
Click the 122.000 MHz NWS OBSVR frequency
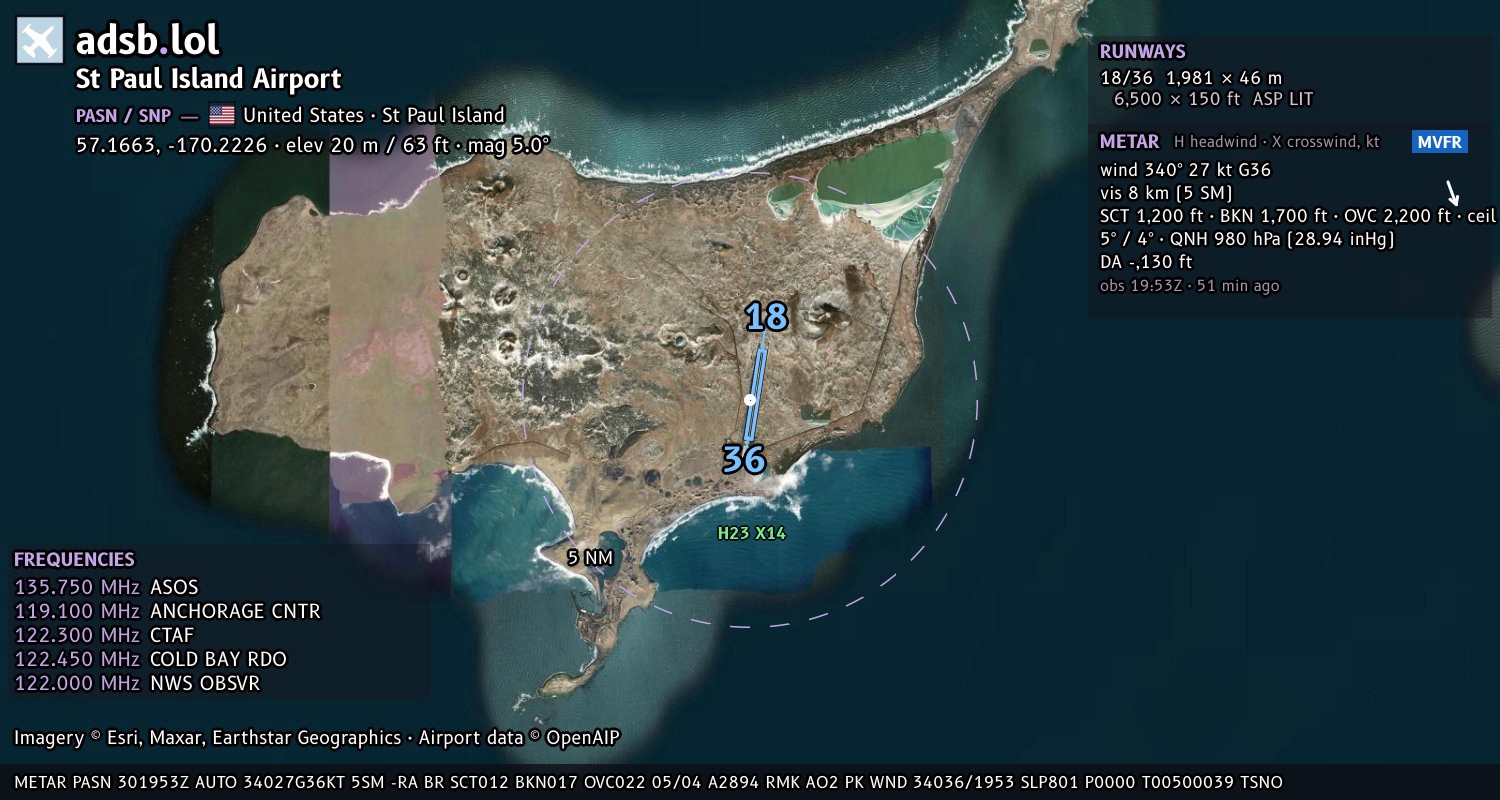click(x=137, y=683)
